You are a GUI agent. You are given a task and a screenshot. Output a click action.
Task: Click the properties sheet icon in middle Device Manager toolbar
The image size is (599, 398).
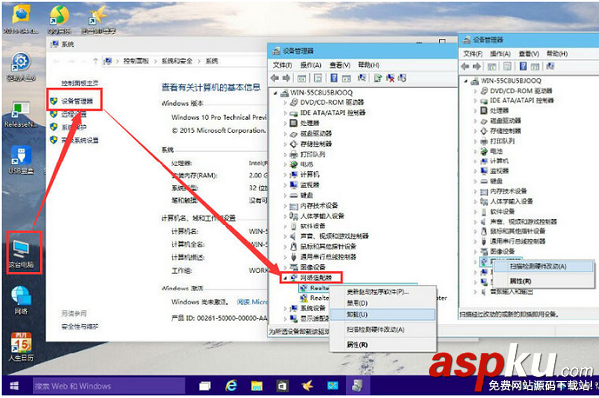[x=318, y=78]
